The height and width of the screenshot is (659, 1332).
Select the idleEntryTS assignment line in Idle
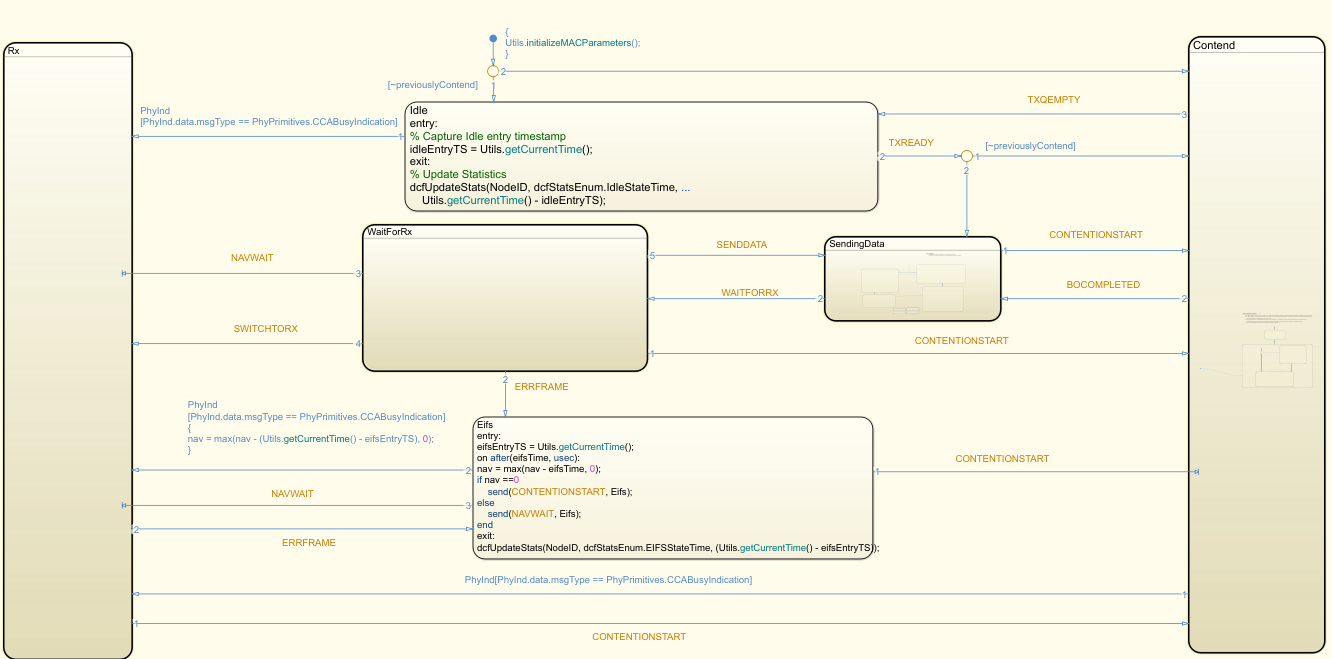click(x=501, y=149)
